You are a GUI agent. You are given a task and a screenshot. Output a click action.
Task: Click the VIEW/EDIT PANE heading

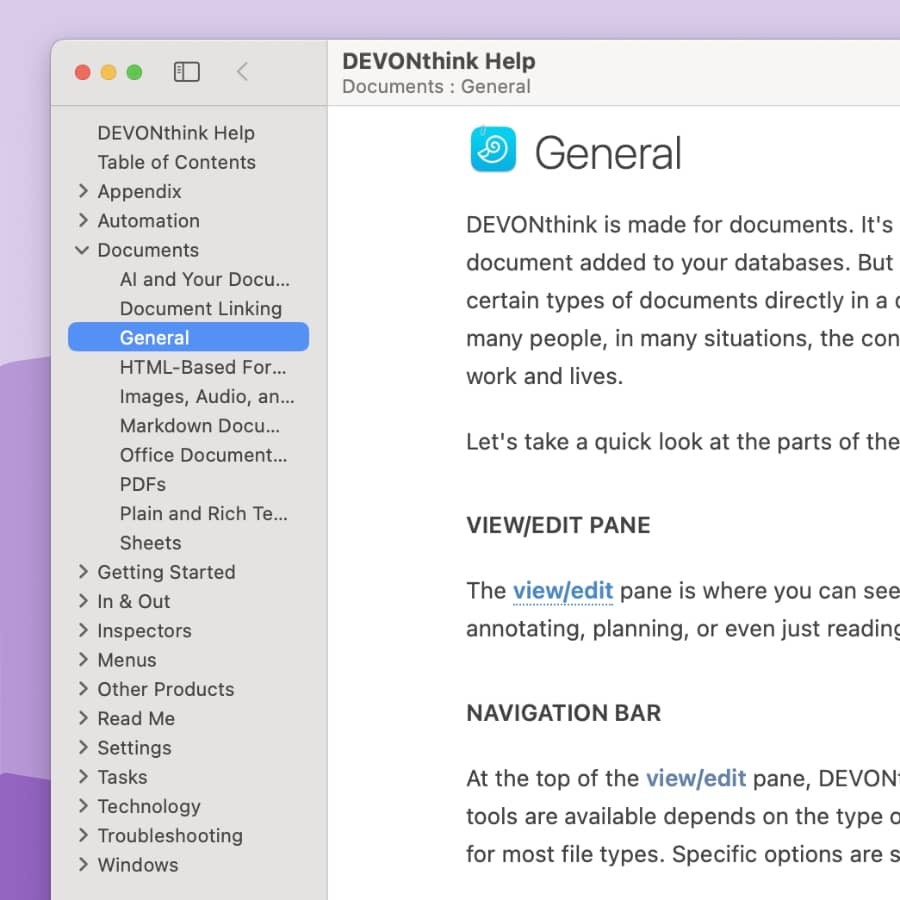coord(558,525)
